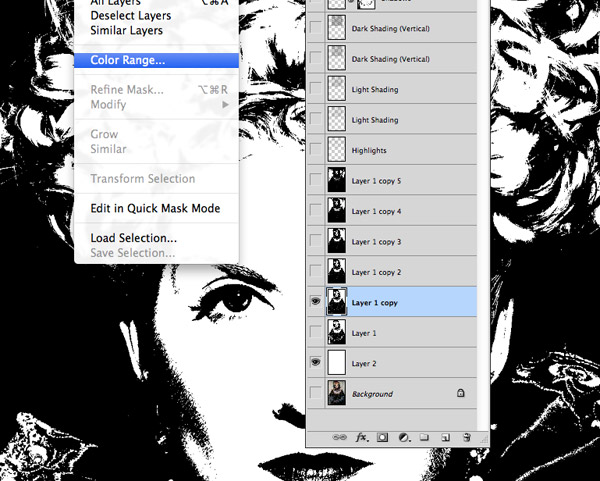Expand the Modify submenu arrow
600x481 pixels.
pyautogui.click(x=225, y=104)
